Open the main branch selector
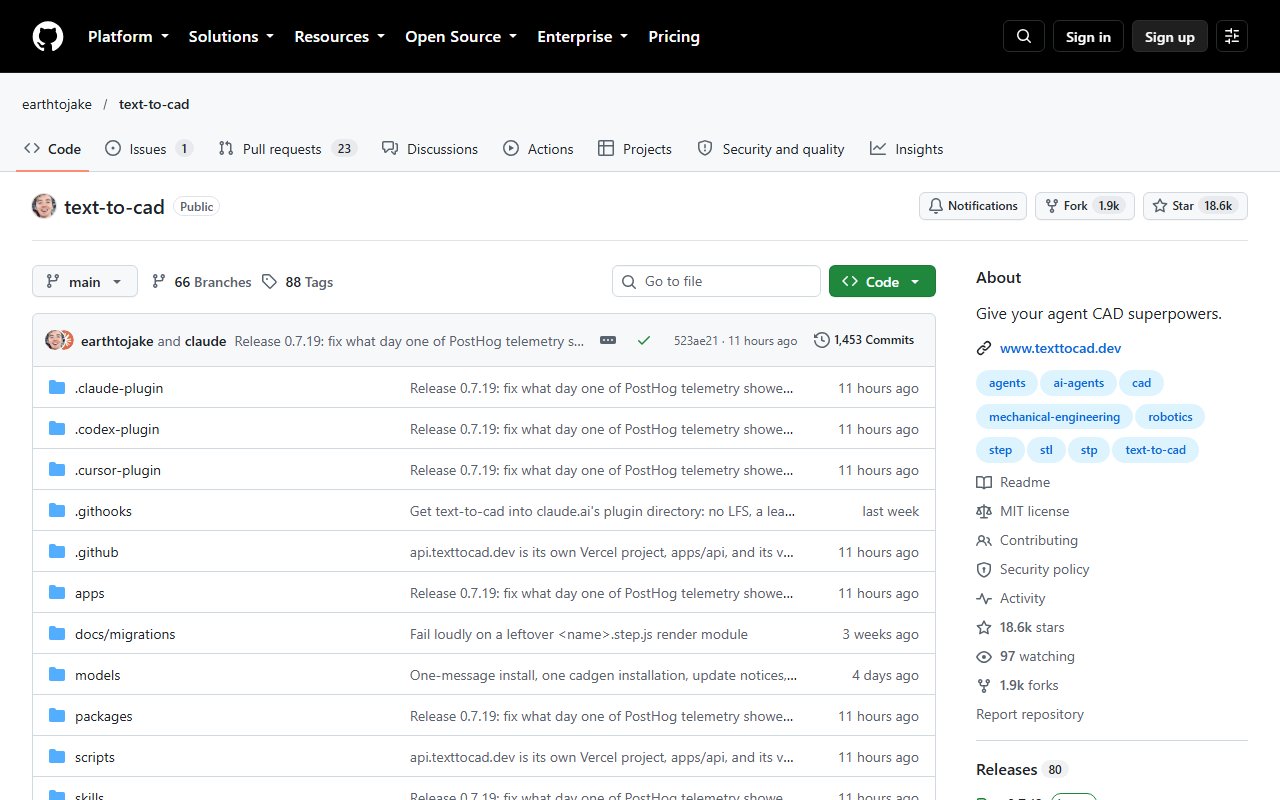This screenshot has width=1280, height=800. 84,282
